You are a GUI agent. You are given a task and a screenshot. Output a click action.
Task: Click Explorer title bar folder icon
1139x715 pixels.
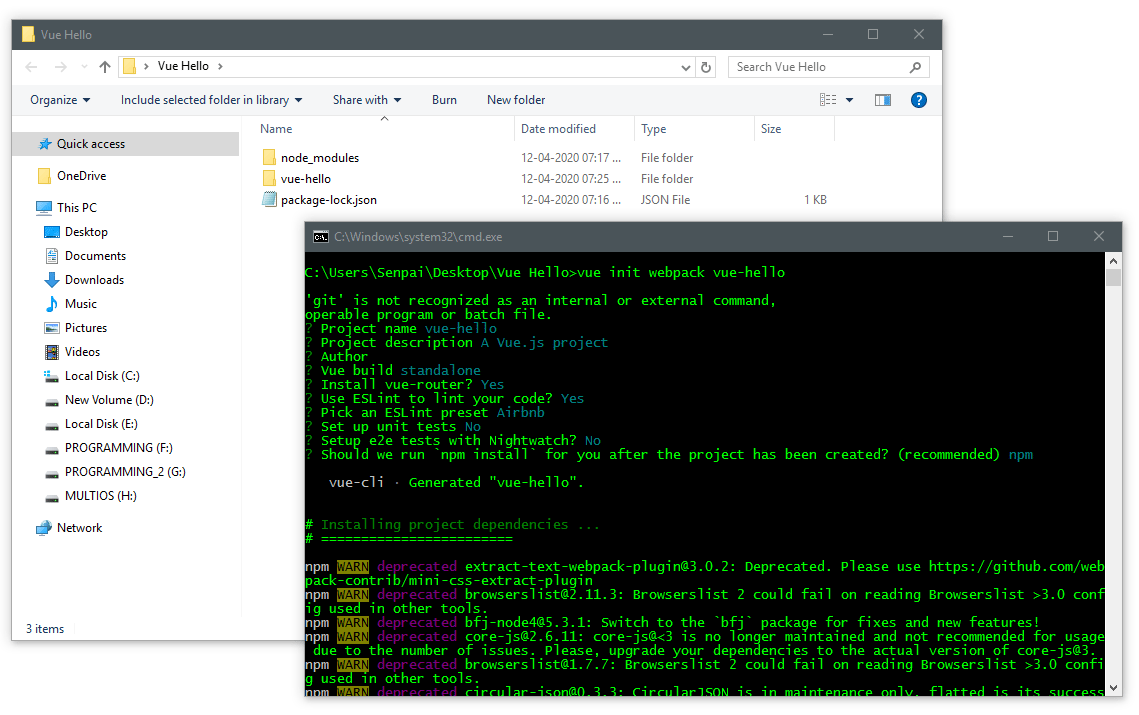tap(28, 34)
